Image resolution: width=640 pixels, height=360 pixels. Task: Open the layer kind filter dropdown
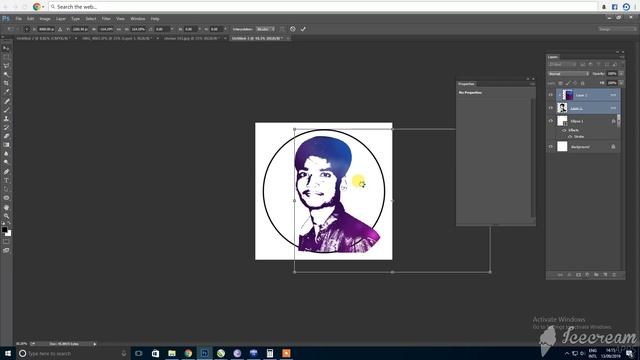562,64
